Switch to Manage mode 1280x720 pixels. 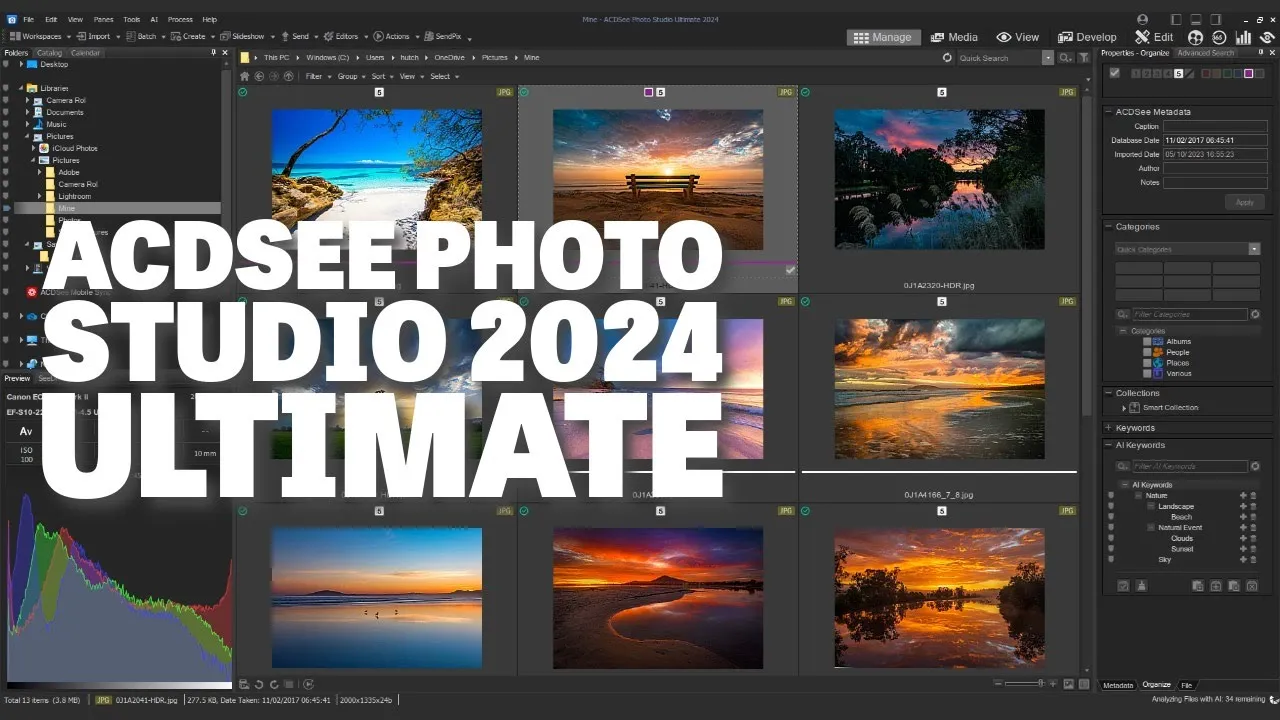(x=883, y=37)
